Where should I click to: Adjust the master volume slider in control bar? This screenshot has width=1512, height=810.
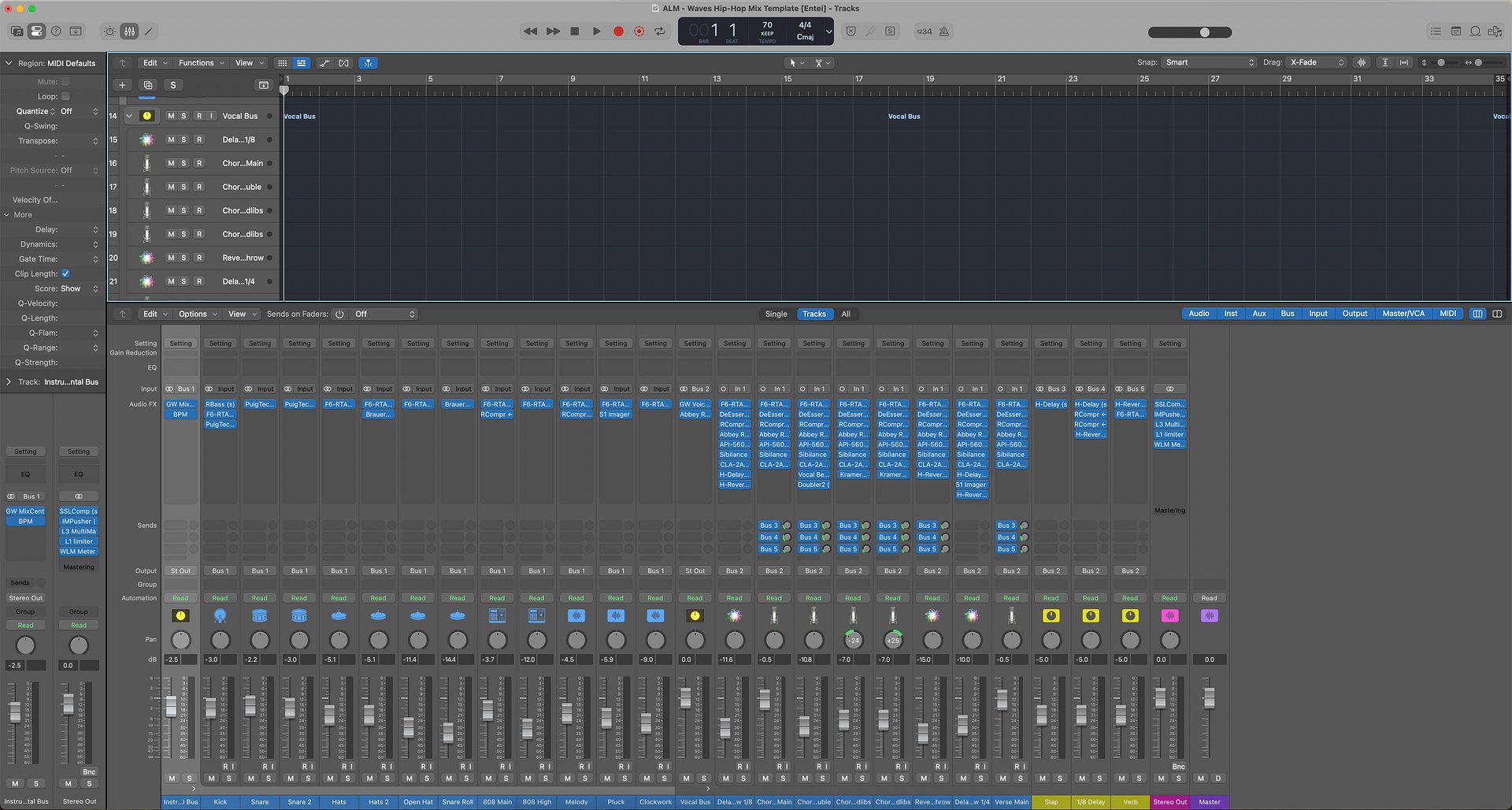1190,32
